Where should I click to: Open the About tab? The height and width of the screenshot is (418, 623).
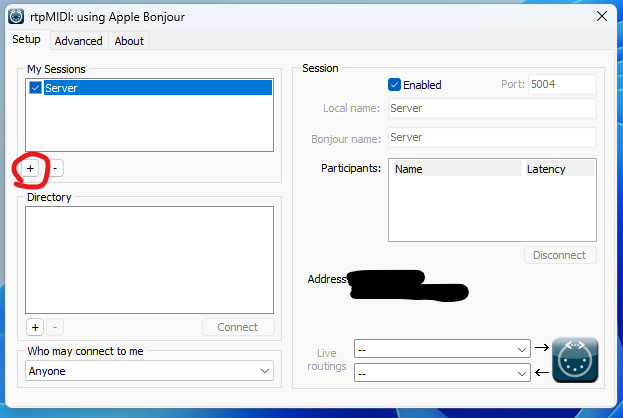tap(129, 41)
